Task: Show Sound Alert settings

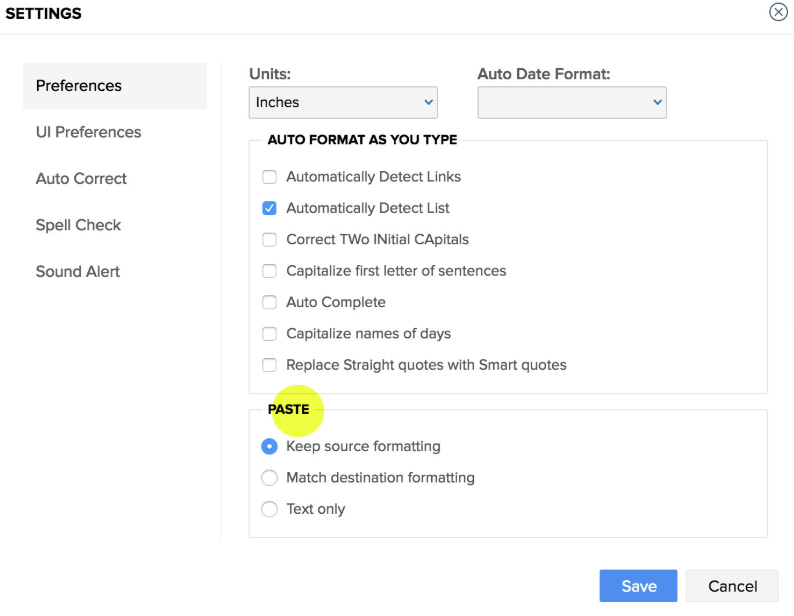Action: (x=78, y=272)
